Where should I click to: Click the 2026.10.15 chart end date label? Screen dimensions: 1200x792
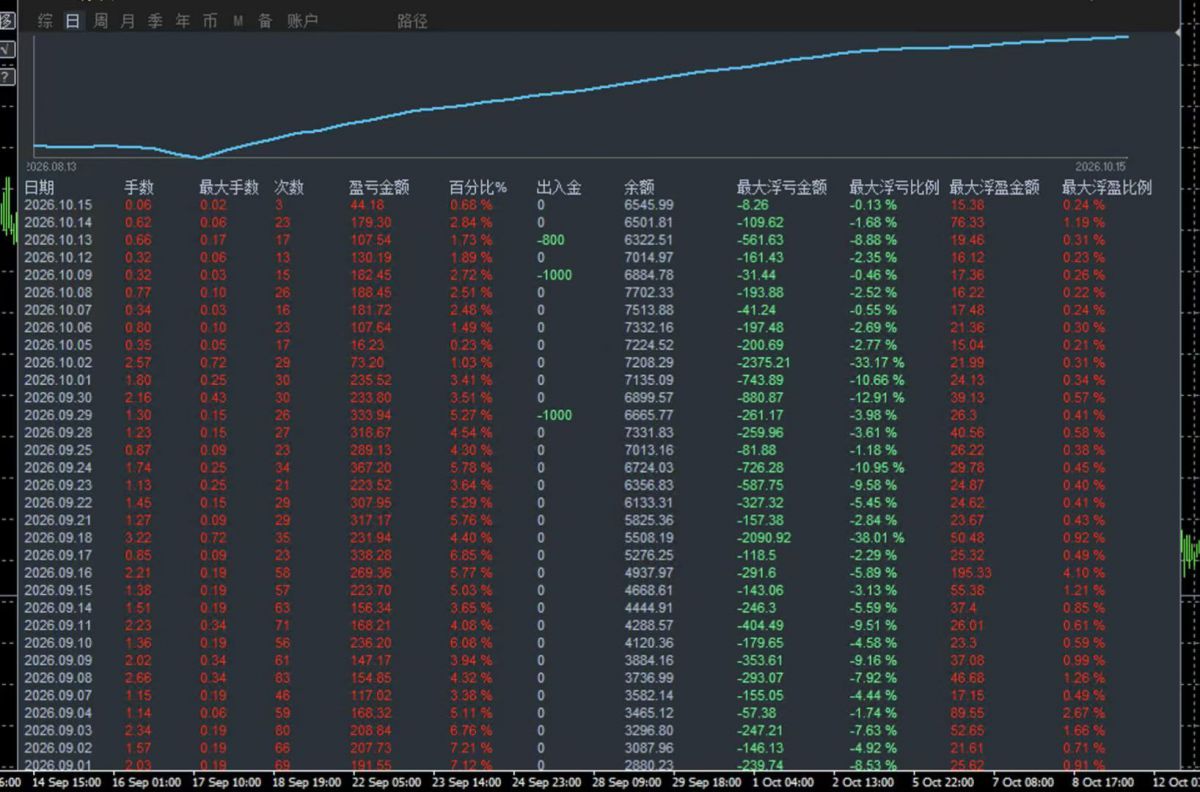[1101, 167]
